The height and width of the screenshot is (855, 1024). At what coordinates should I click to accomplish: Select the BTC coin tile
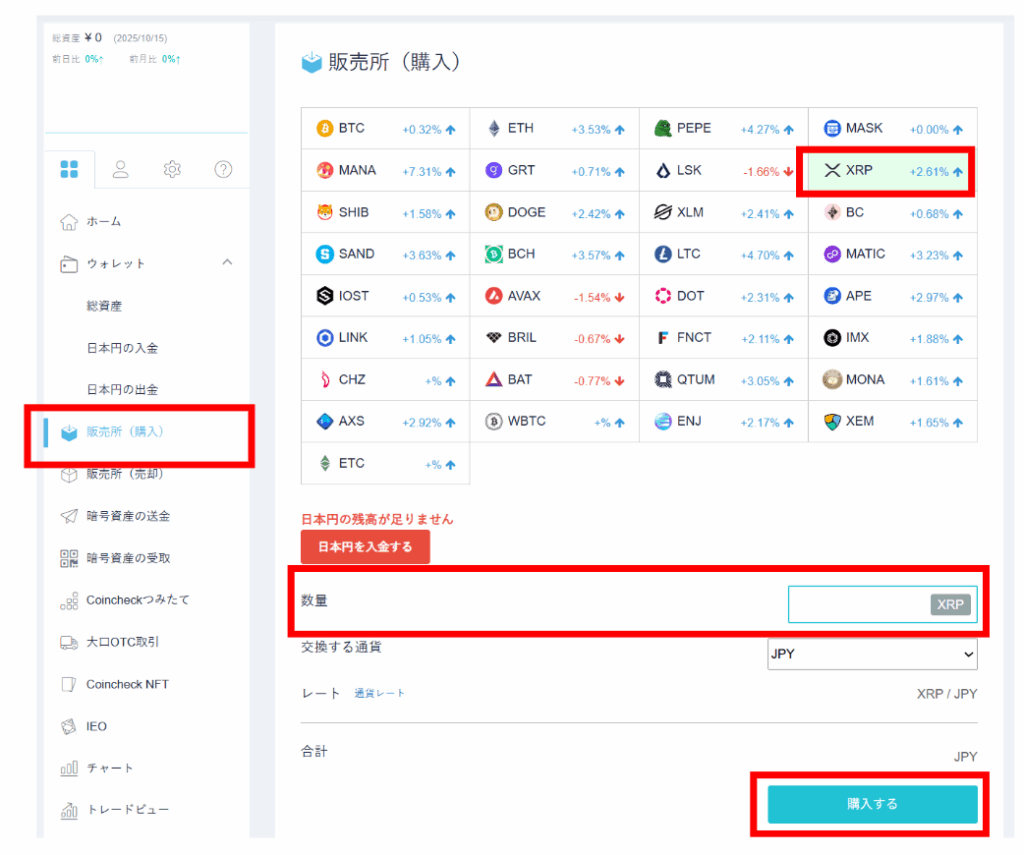point(385,129)
